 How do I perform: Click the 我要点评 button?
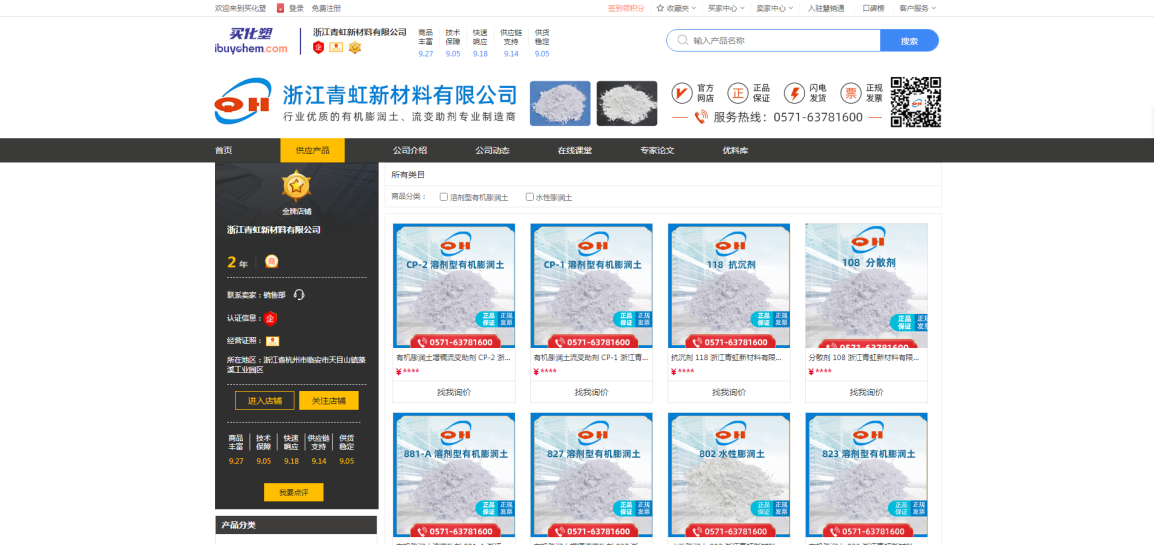(294, 492)
